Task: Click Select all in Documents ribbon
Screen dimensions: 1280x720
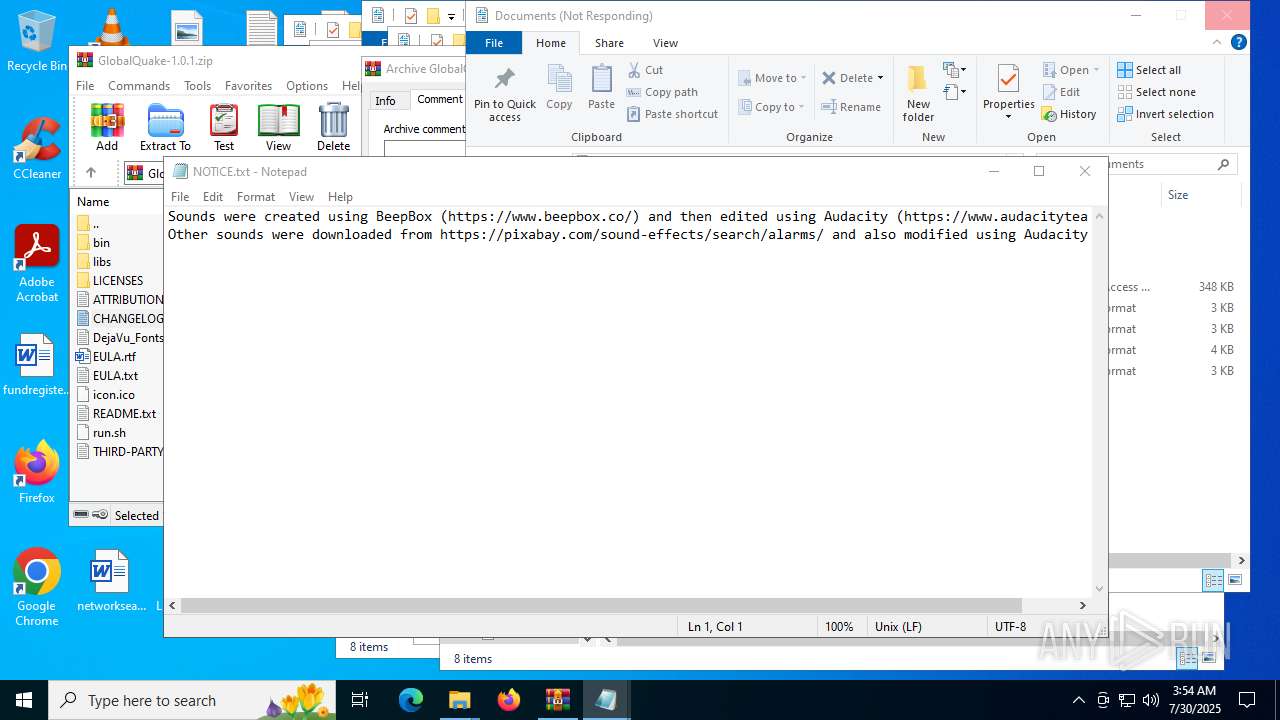Action: pos(1149,70)
